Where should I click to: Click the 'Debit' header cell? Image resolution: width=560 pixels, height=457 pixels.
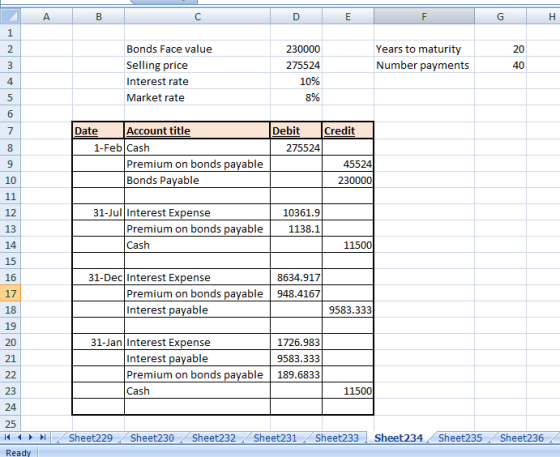tap(296, 131)
